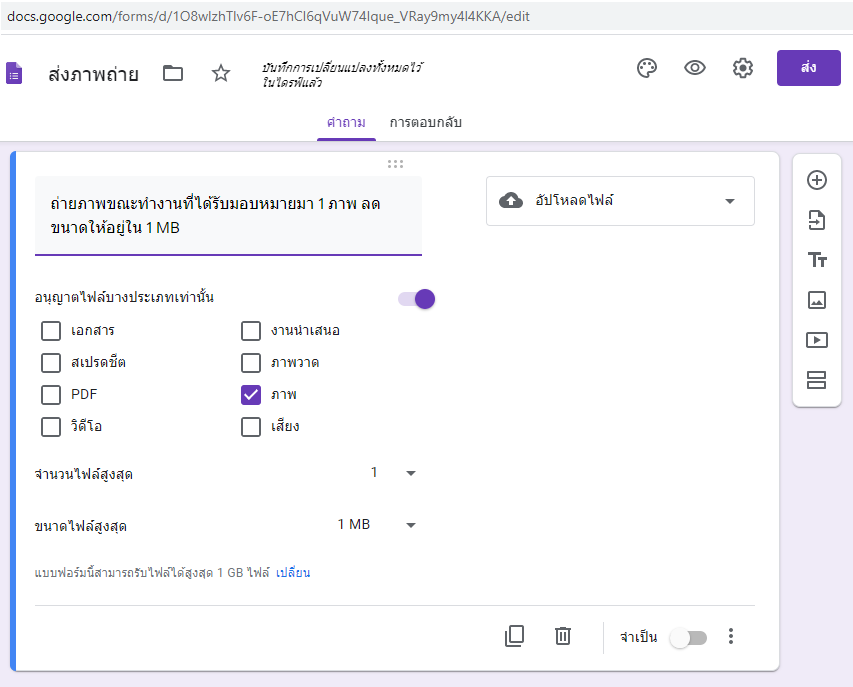The width and height of the screenshot is (853, 687).
Task: Uncheck the ภาพ checkbox
Action: click(x=251, y=394)
